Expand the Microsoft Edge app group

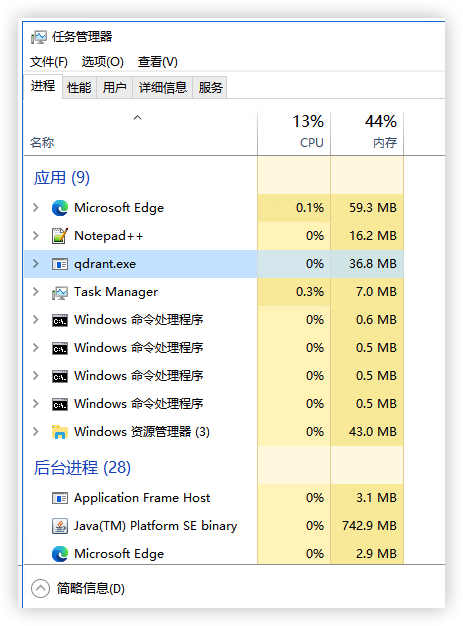tap(36, 208)
